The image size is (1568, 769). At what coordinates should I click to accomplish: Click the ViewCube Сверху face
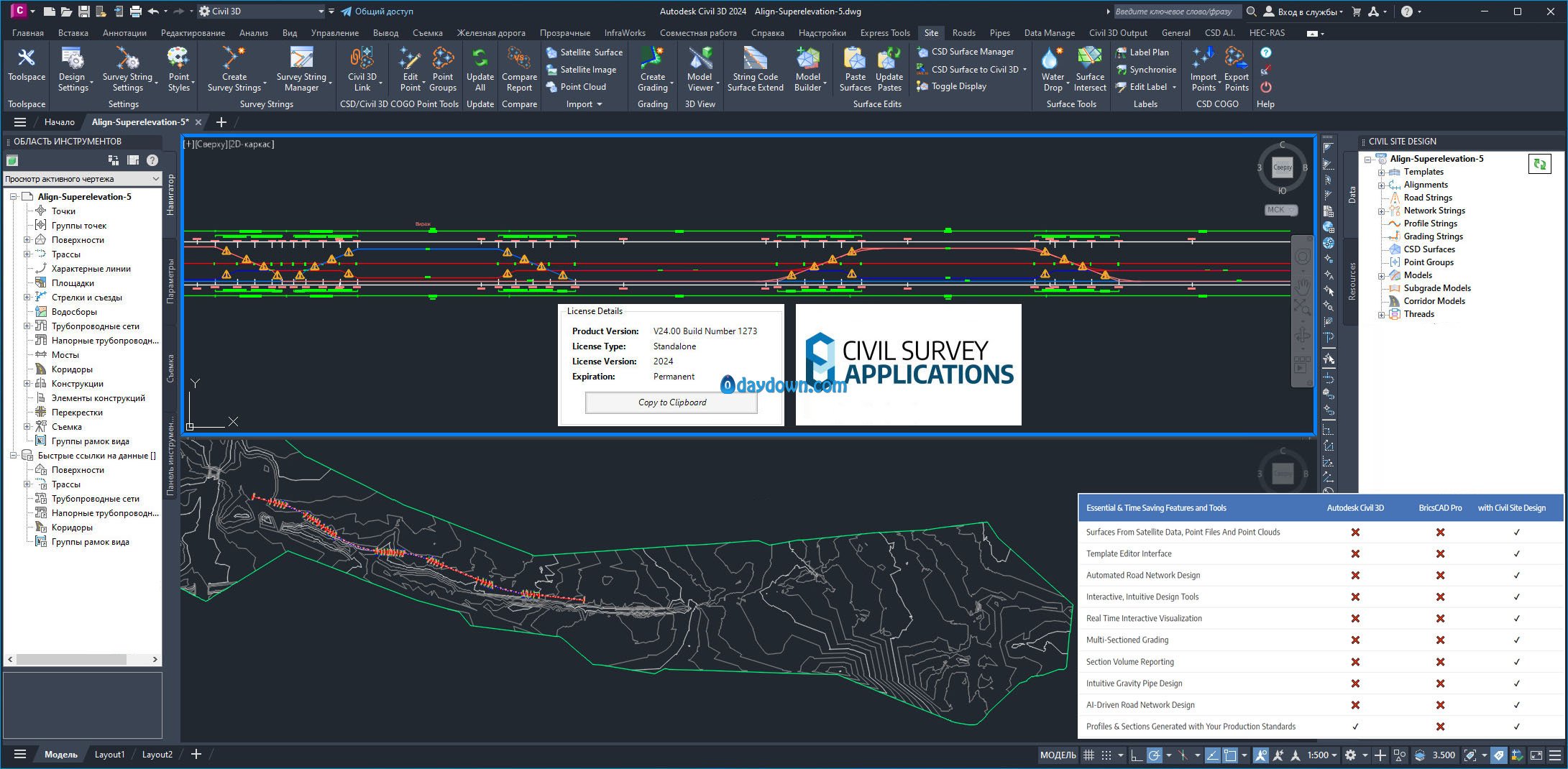[1283, 167]
